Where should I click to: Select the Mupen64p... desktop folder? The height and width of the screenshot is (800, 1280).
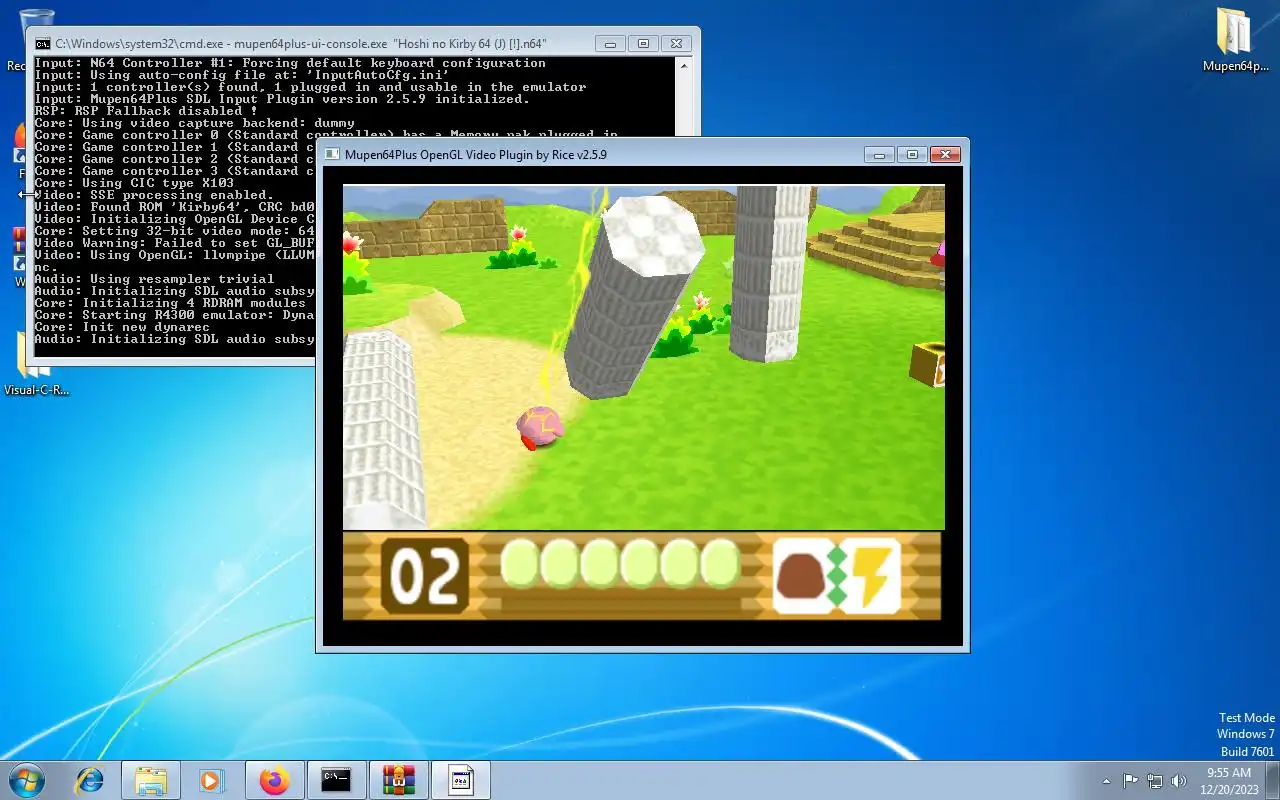(x=1235, y=40)
